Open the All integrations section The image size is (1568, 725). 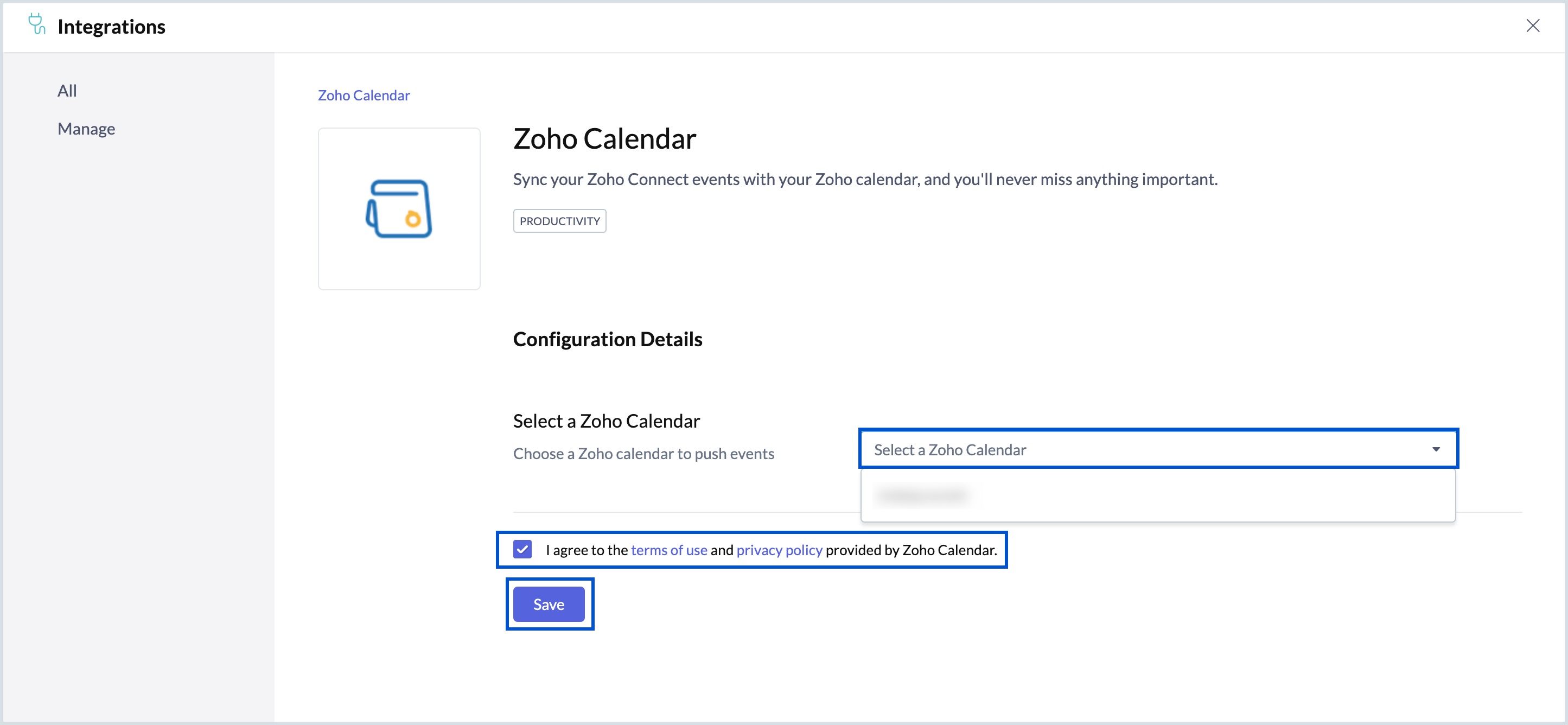67,90
